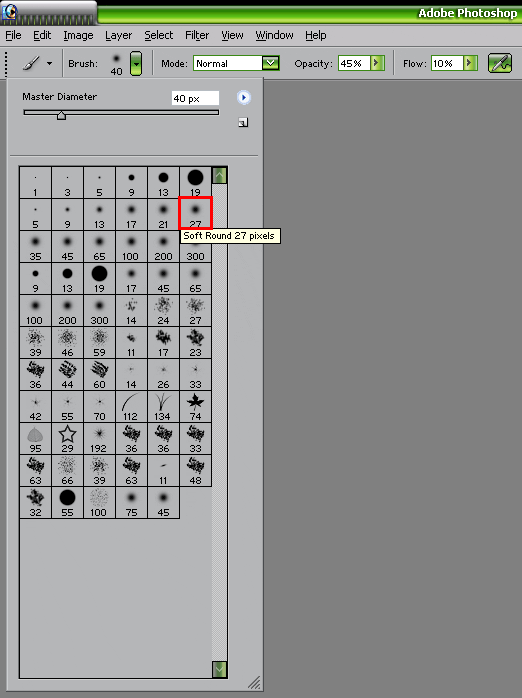Open the brush picker flyout menu arrow

coord(243,97)
